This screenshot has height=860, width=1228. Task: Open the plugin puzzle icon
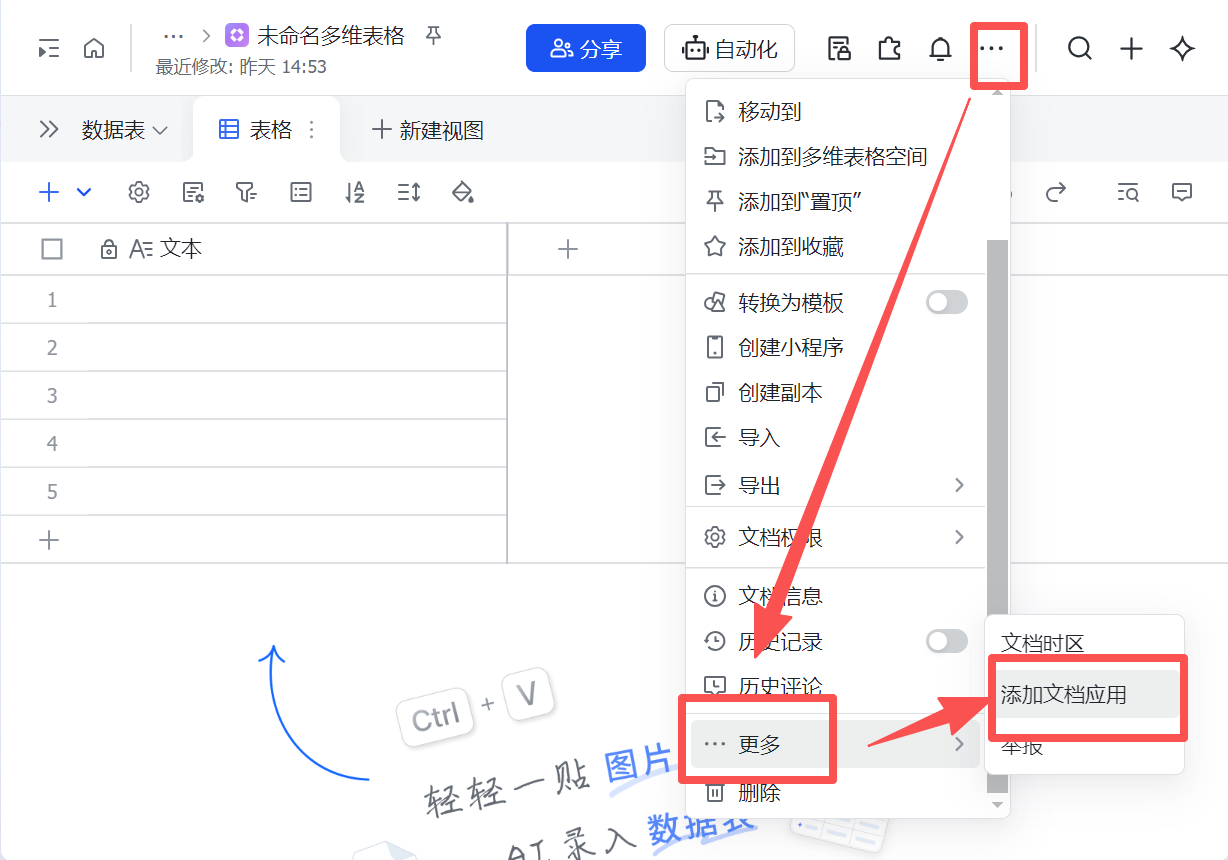(x=889, y=48)
